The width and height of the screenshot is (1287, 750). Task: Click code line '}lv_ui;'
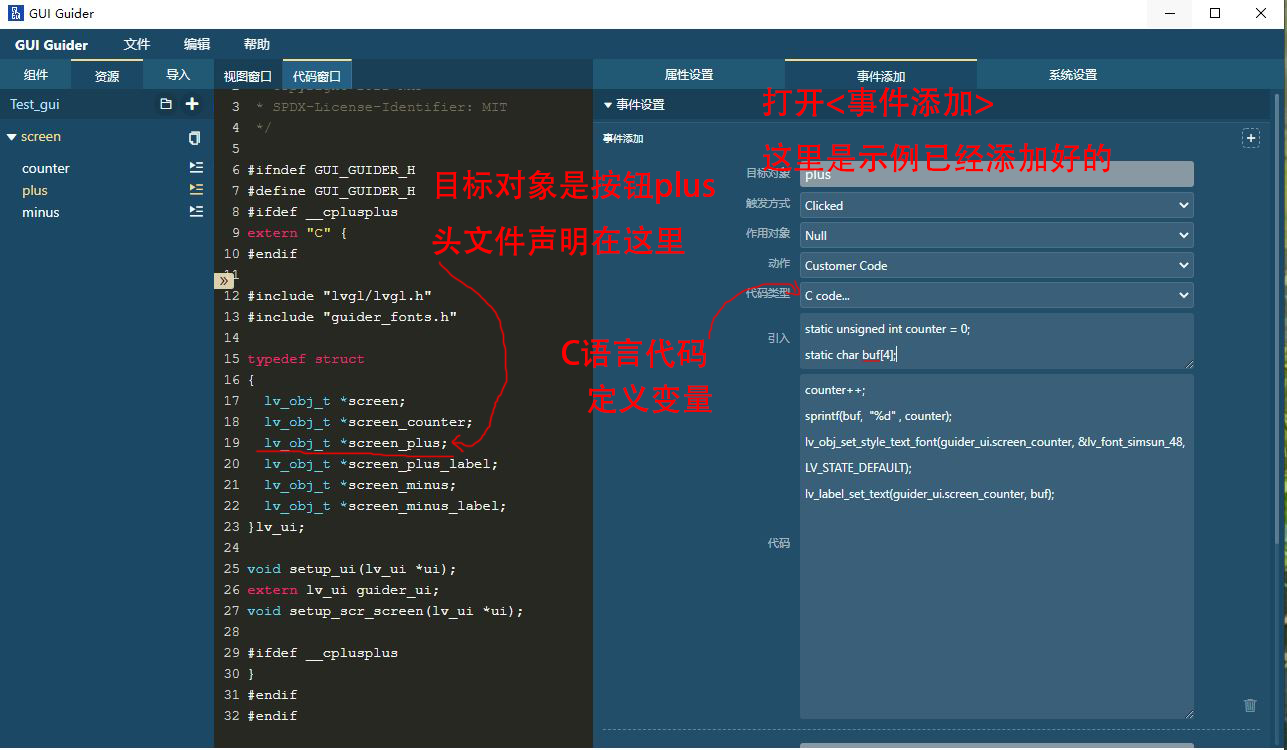[276, 527]
